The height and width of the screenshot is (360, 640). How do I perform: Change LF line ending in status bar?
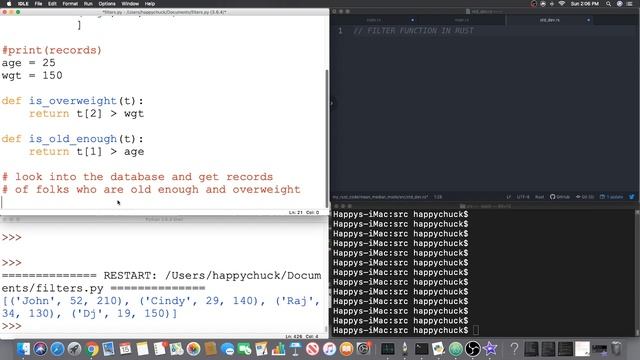click(x=509, y=197)
